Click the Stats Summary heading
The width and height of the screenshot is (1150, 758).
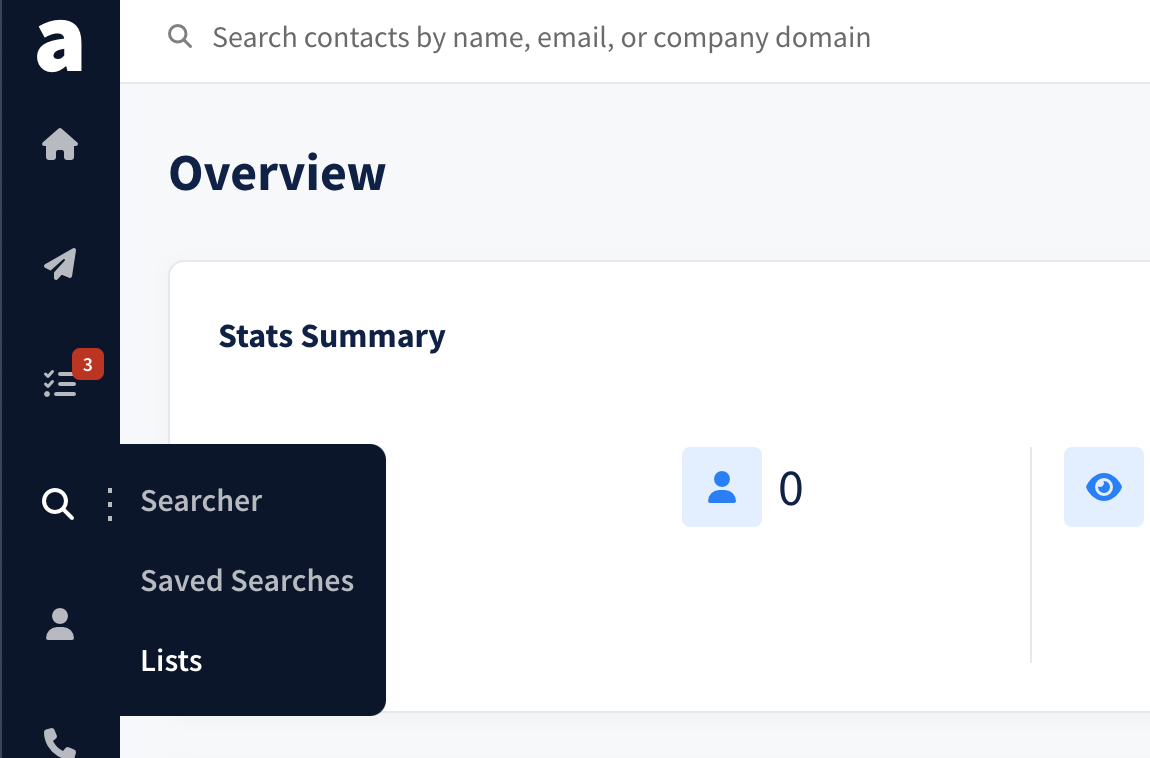[332, 336]
